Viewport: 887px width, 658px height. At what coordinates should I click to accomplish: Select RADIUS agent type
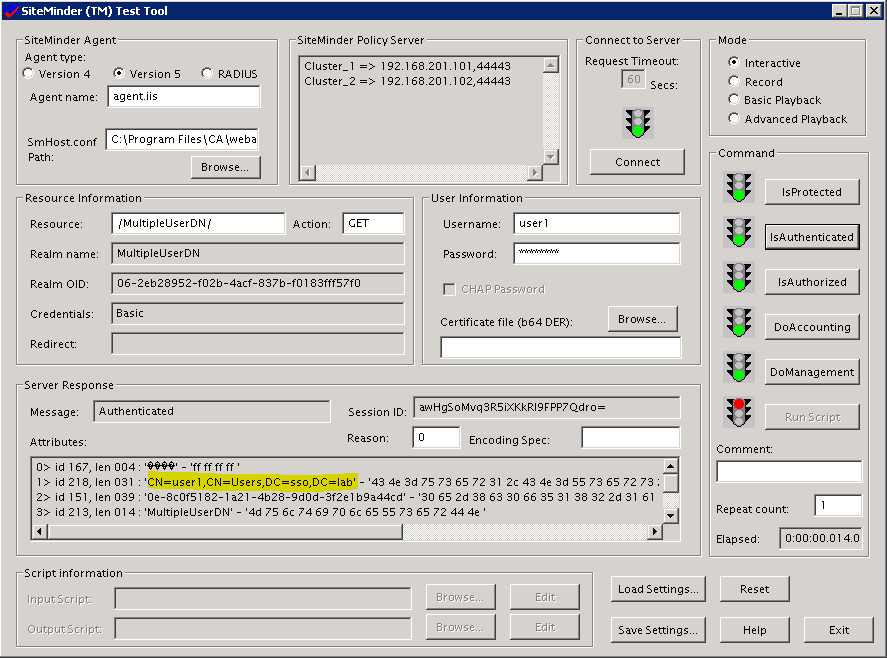click(x=207, y=74)
